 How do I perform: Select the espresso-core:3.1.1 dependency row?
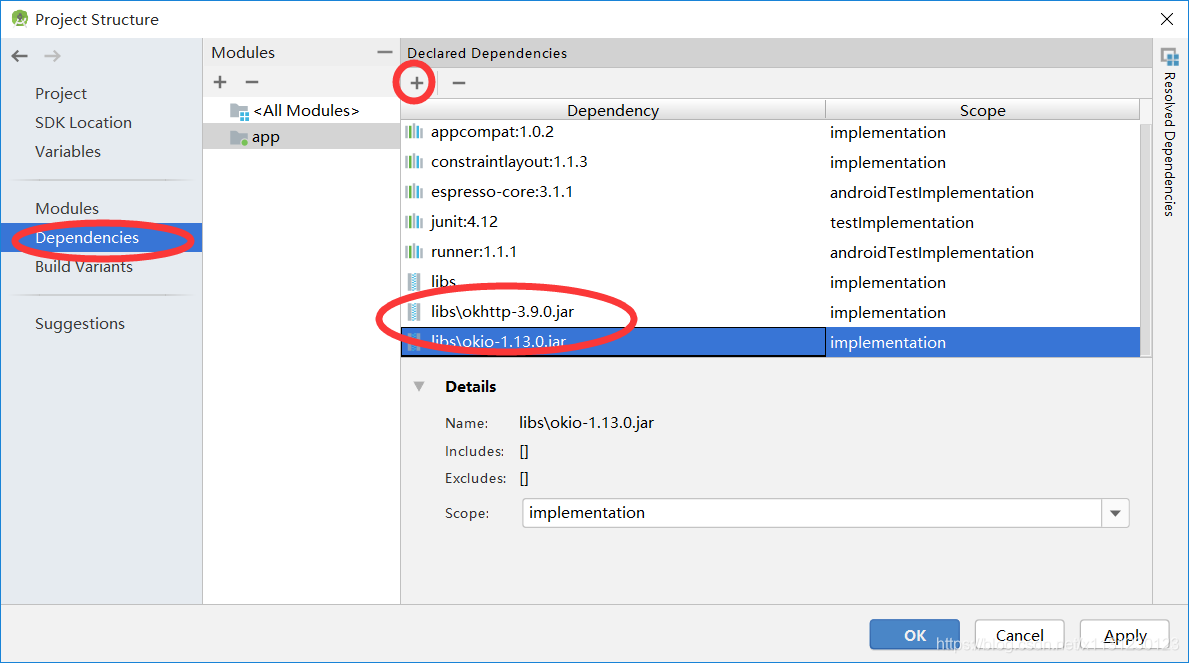pyautogui.click(x=770, y=192)
